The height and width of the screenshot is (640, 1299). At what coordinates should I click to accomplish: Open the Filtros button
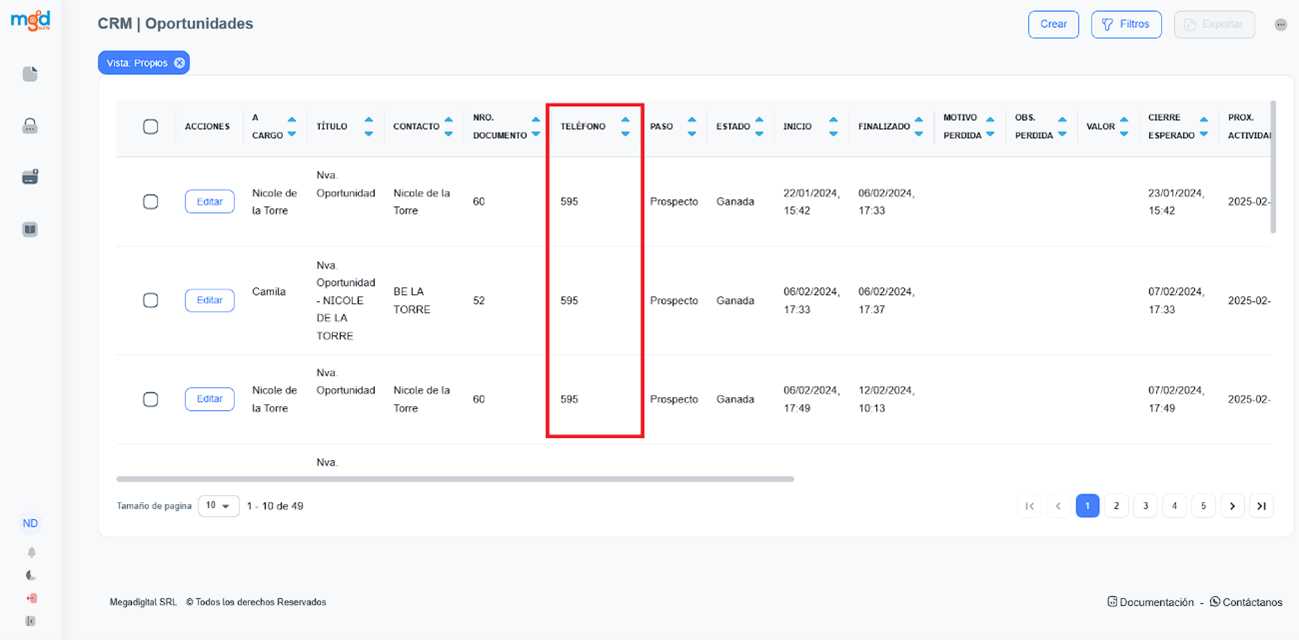[1126, 25]
